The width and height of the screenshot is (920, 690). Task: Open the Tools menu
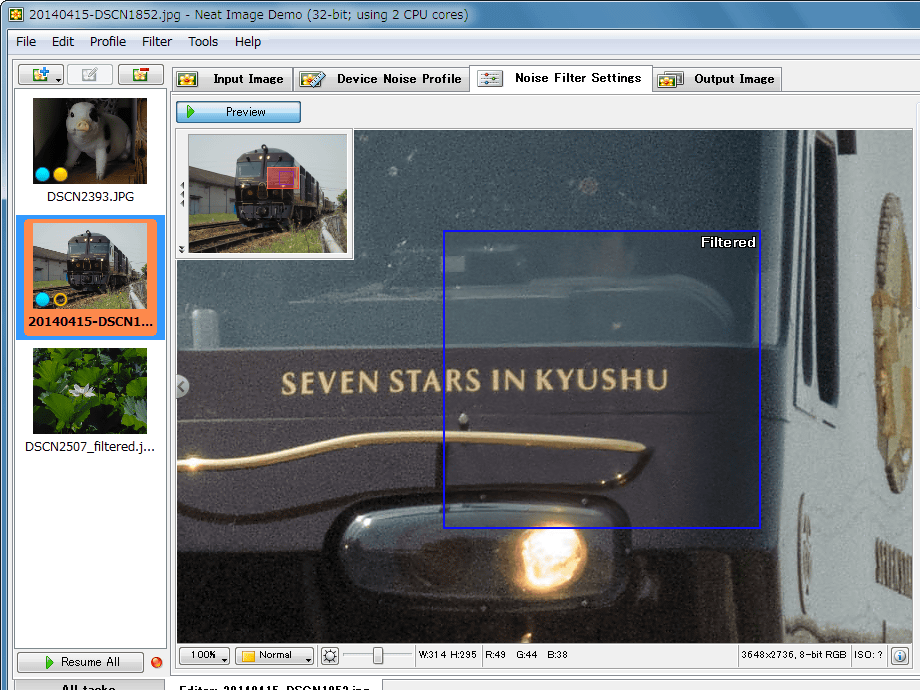pos(203,42)
